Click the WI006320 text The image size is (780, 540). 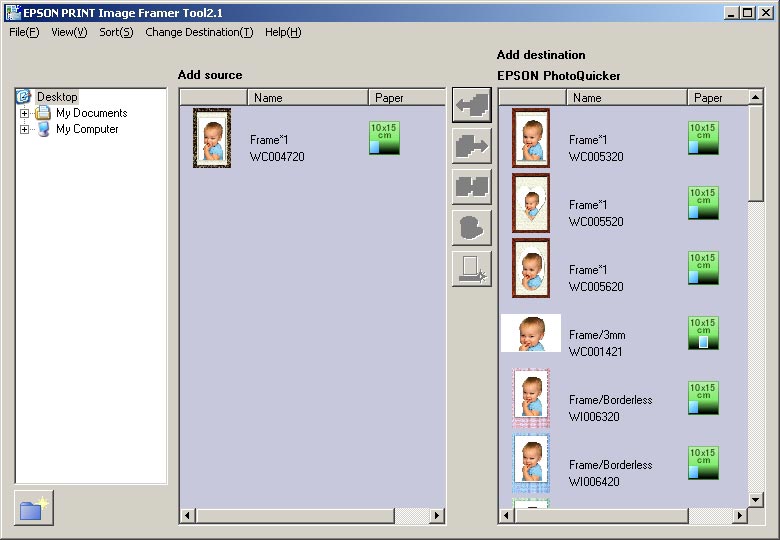pyautogui.click(x=594, y=417)
